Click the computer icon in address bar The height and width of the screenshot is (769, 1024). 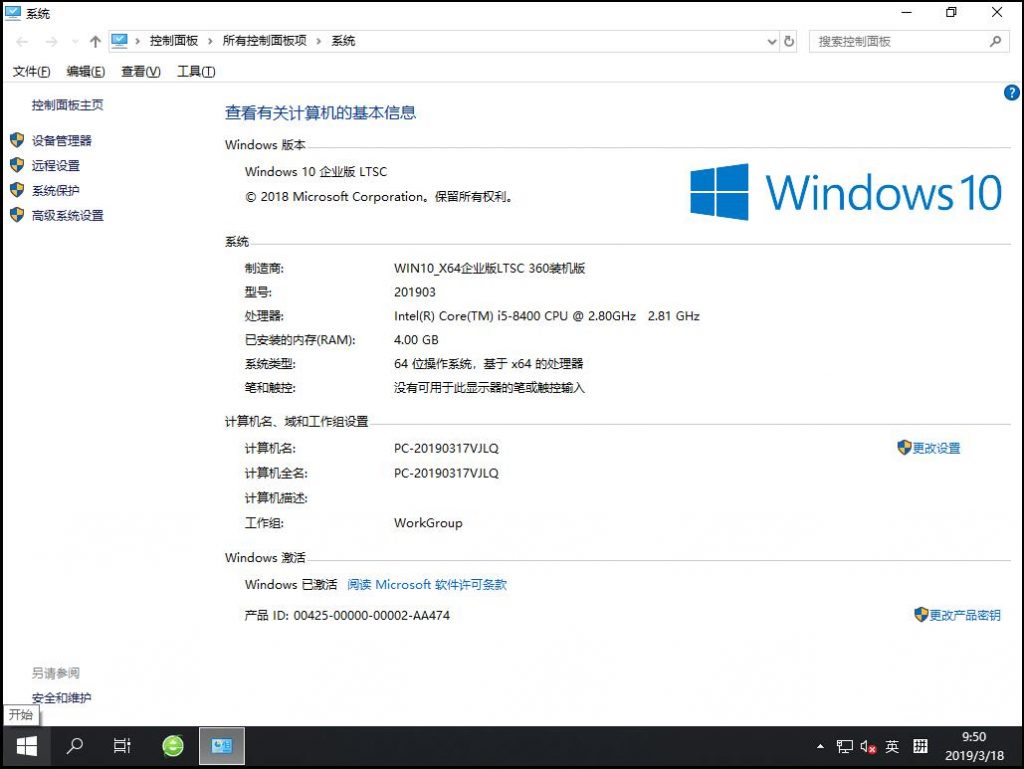click(x=120, y=41)
